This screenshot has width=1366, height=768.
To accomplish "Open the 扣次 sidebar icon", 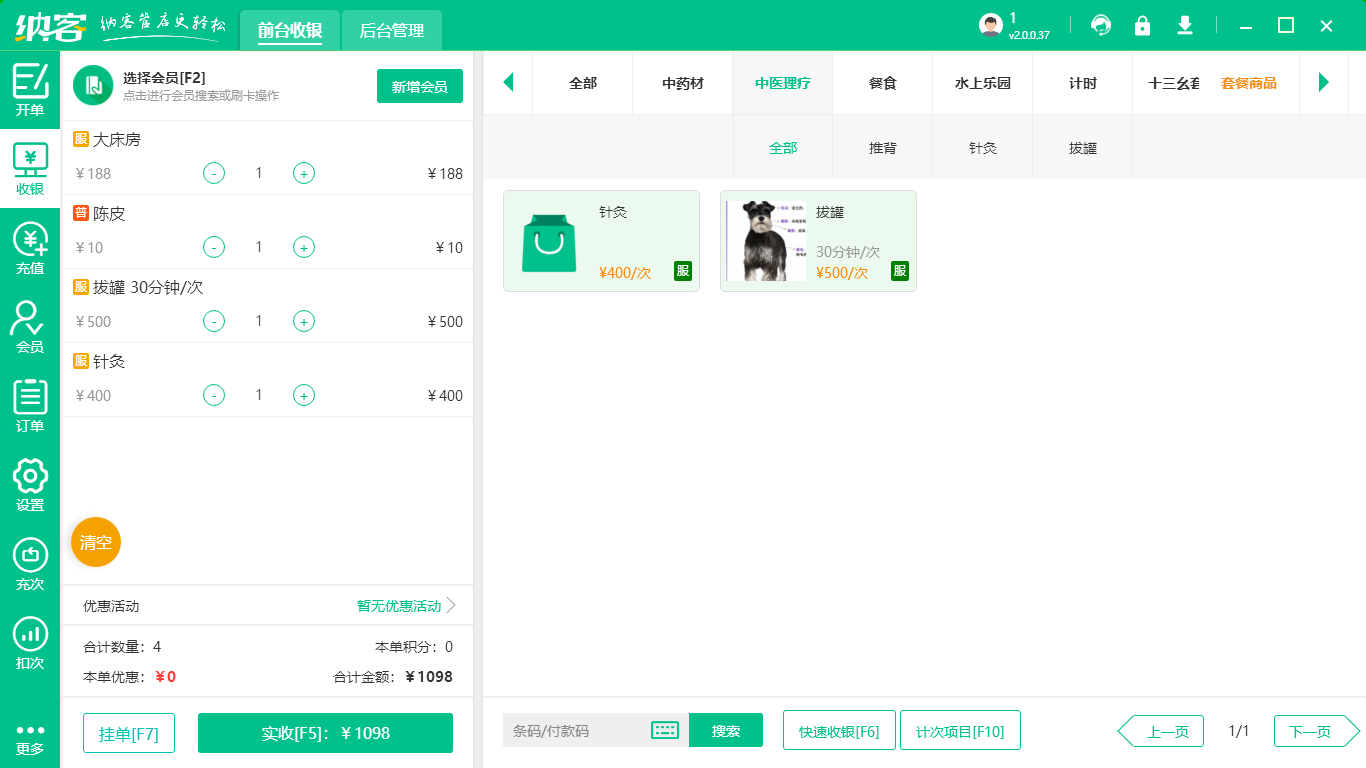I will tap(30, 640).
